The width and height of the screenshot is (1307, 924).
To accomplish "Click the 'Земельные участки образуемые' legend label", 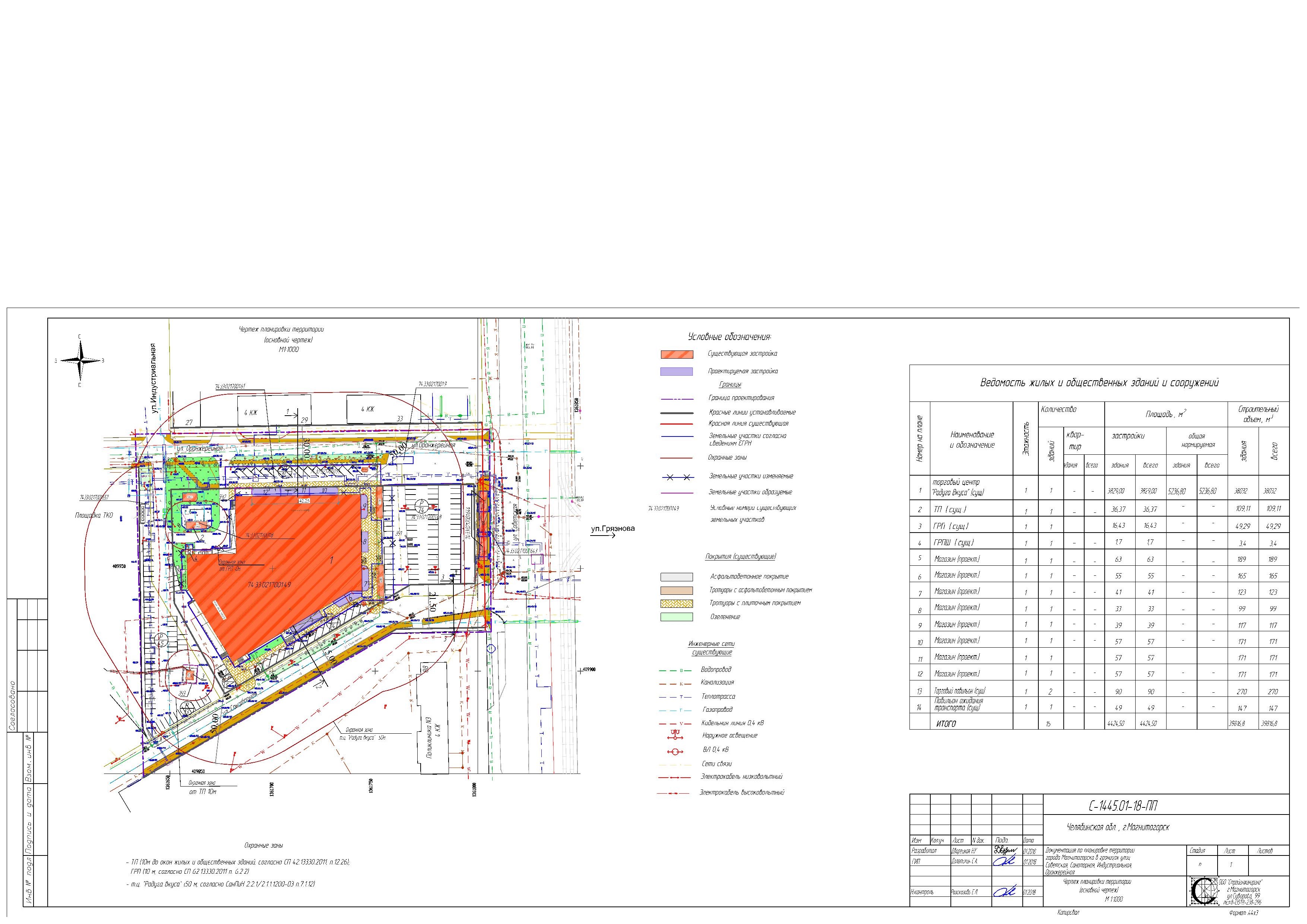I will point(750,493).
